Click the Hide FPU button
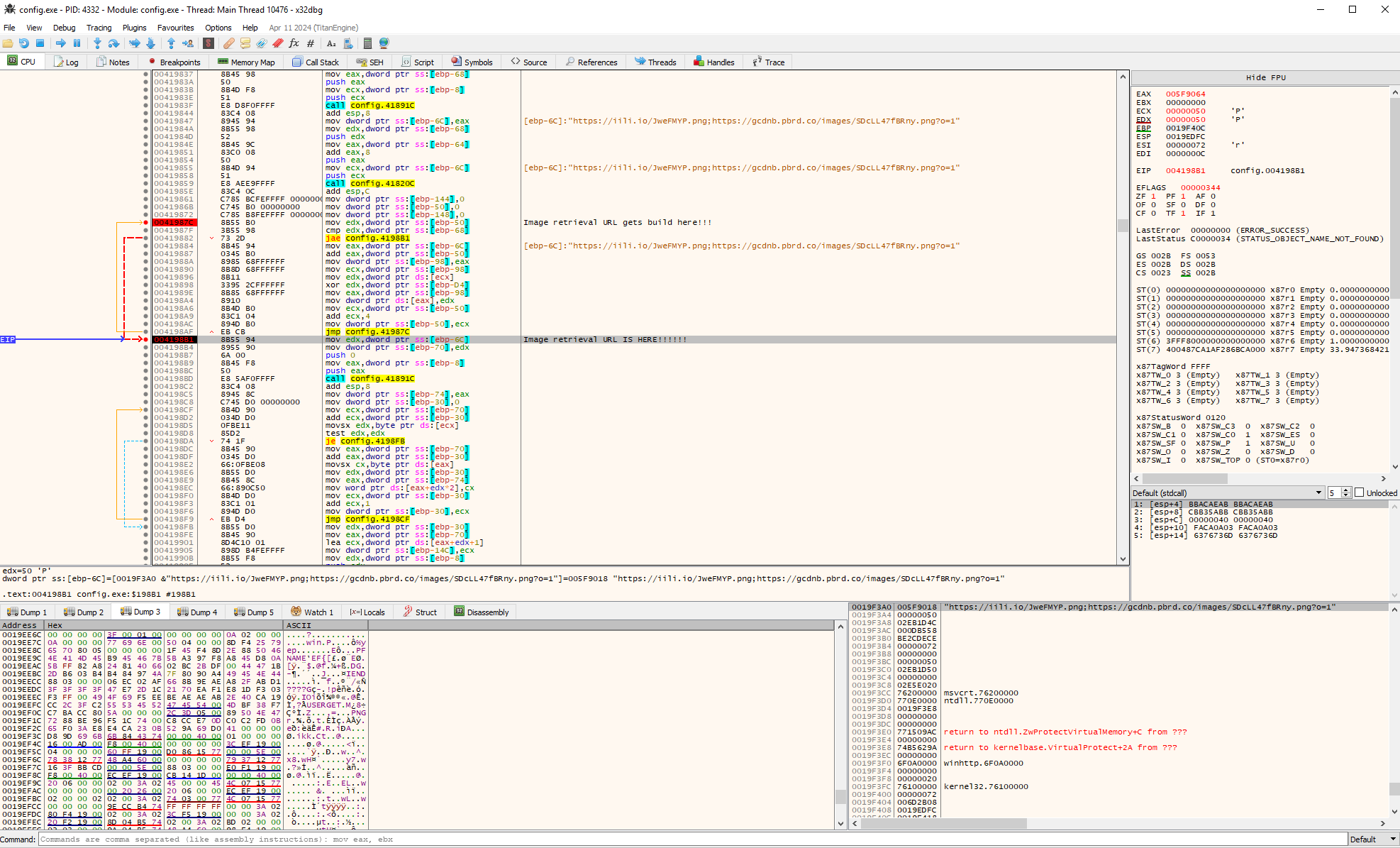 (1265, 77)
